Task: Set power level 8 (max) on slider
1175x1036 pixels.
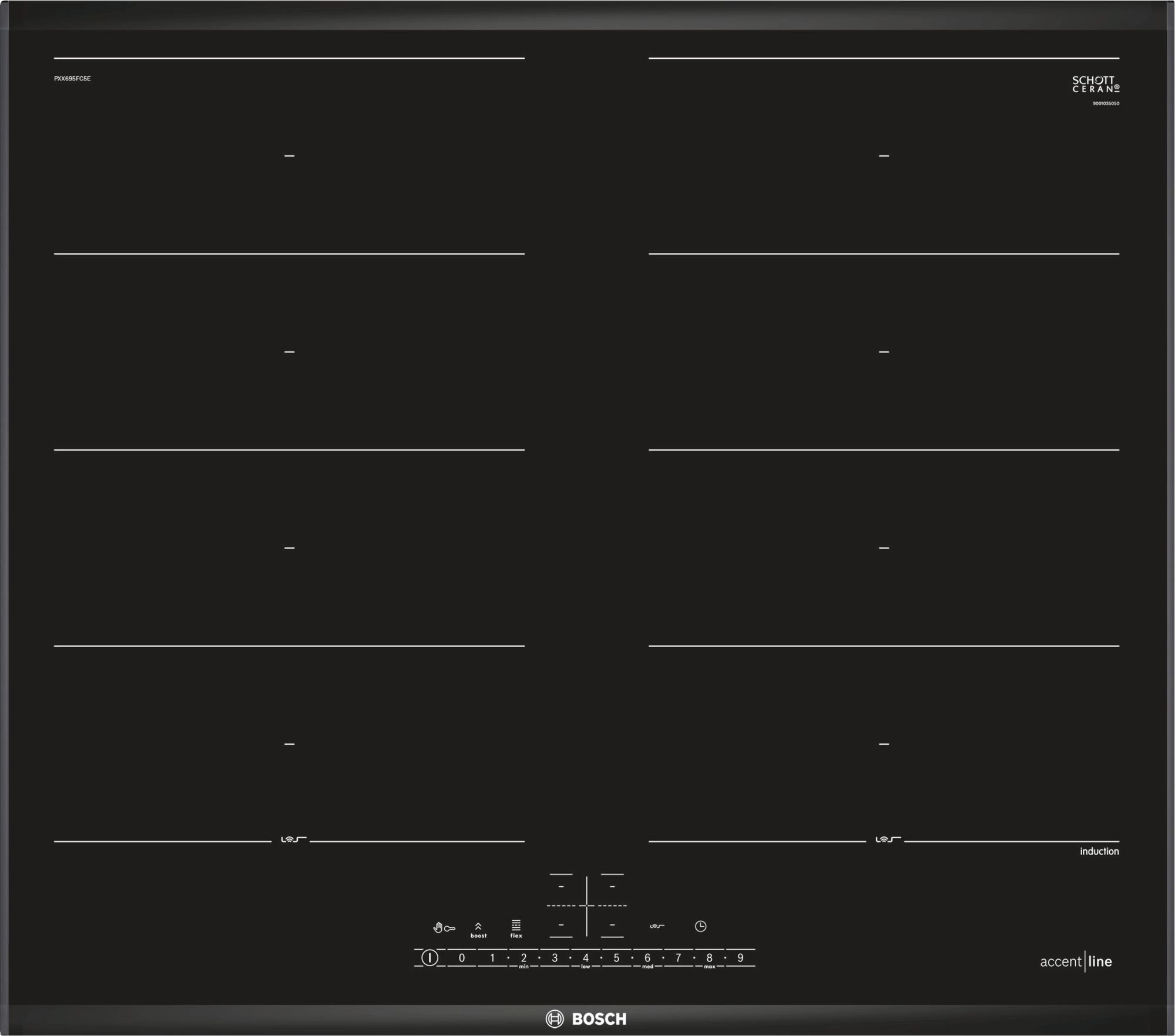Action: tap(709, 959)
